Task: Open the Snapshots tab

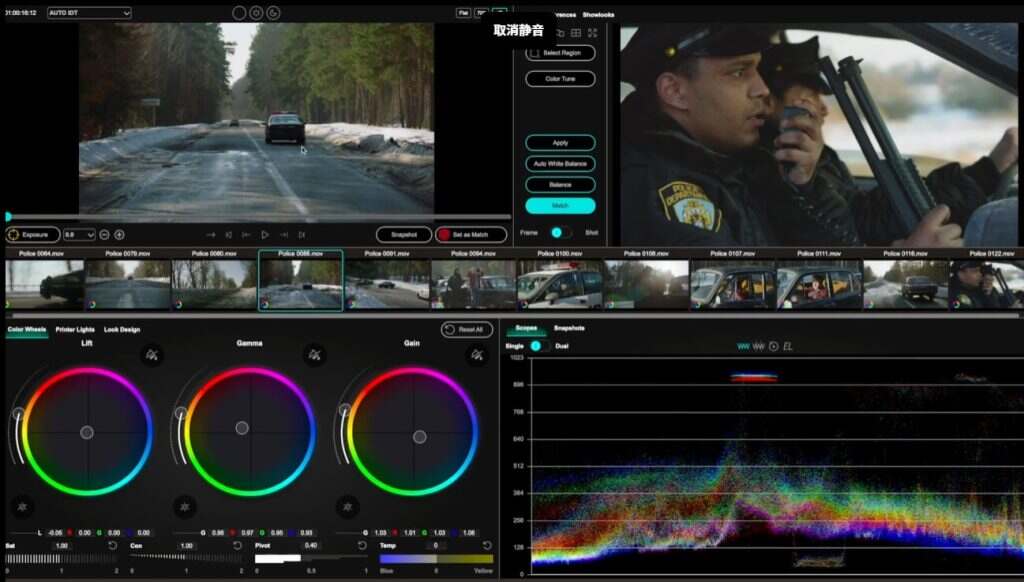Action: pyautogui.click(x=570, y=328)
